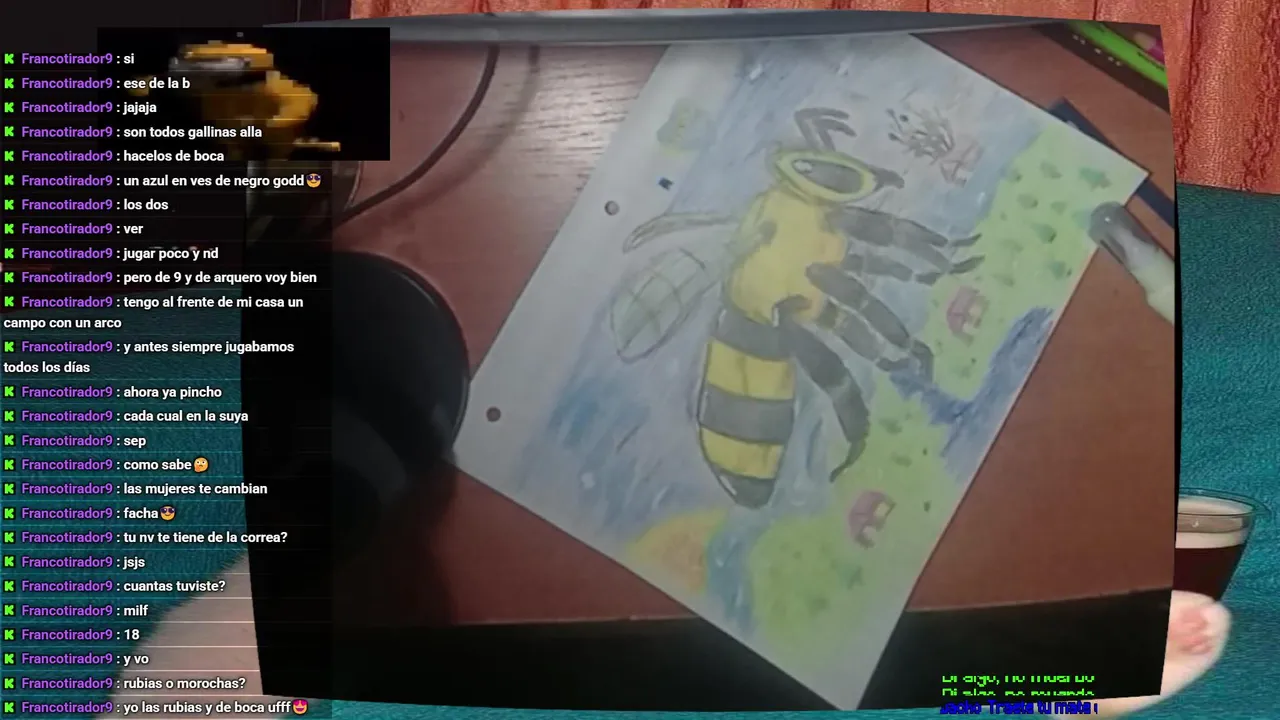The image size is (1280, 720).
Task: Click Kick badge next to "18" message
Action: tap(9, 635)
